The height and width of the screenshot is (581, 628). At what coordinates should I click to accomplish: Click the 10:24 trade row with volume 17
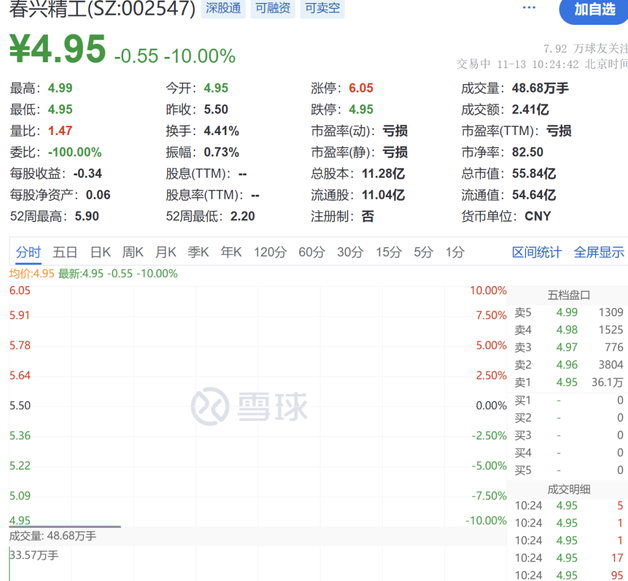(x=569, y=558)
